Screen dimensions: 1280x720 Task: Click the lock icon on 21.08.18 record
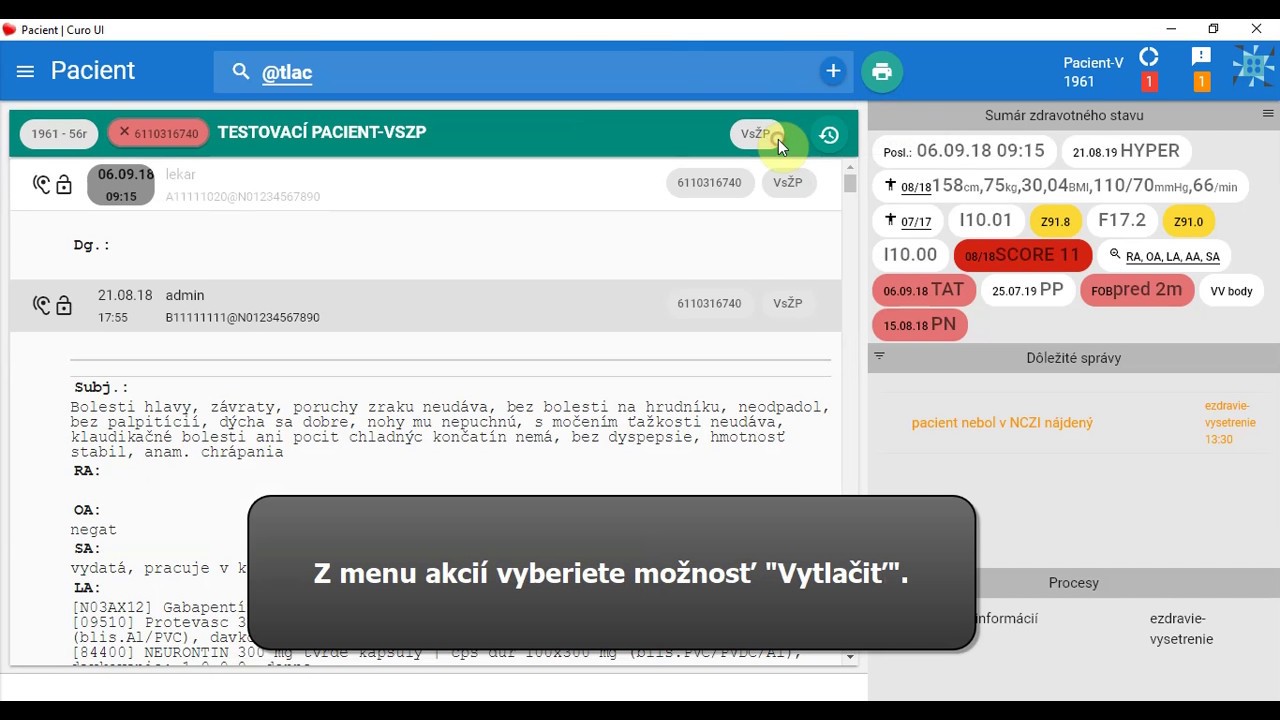pos(64,306)
